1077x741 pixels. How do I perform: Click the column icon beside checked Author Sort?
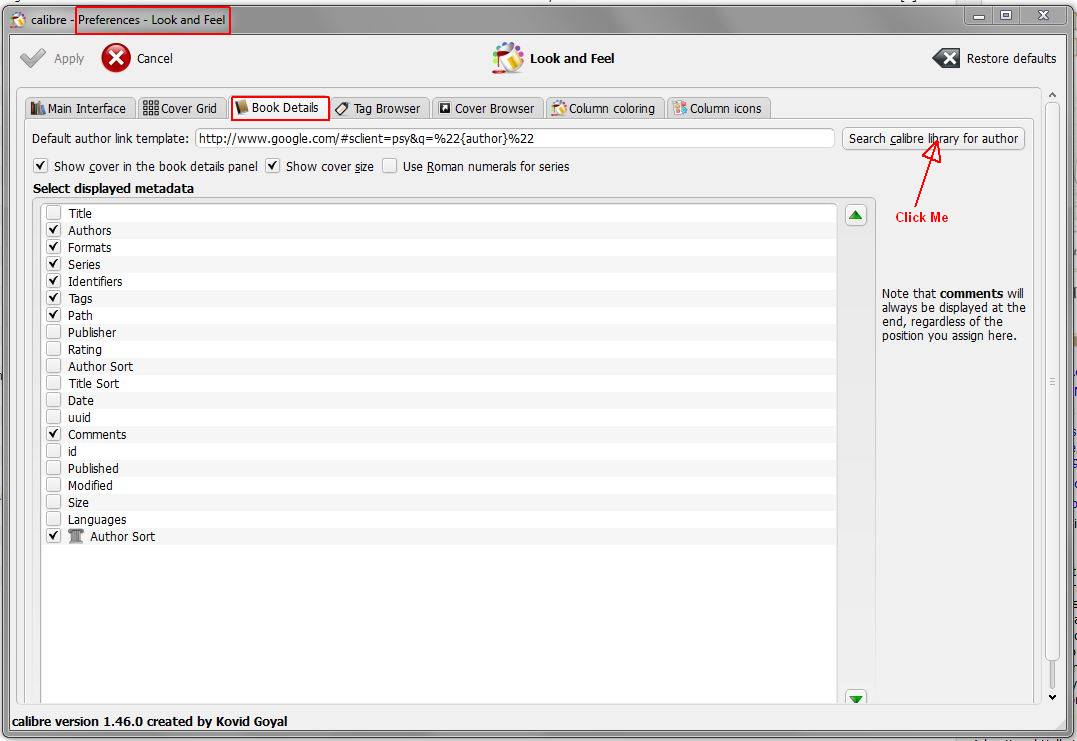76,536
